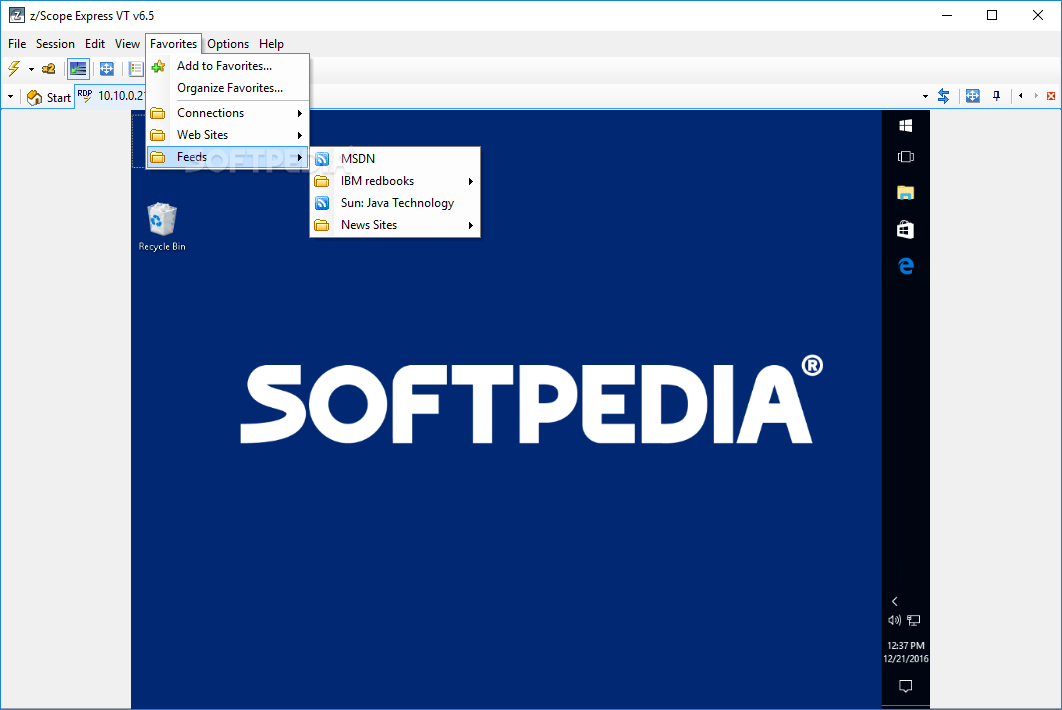Screen dimensions: 1062x710
Task: Open the Sun: Java Technology feed
Action: [x=395, y=203]
